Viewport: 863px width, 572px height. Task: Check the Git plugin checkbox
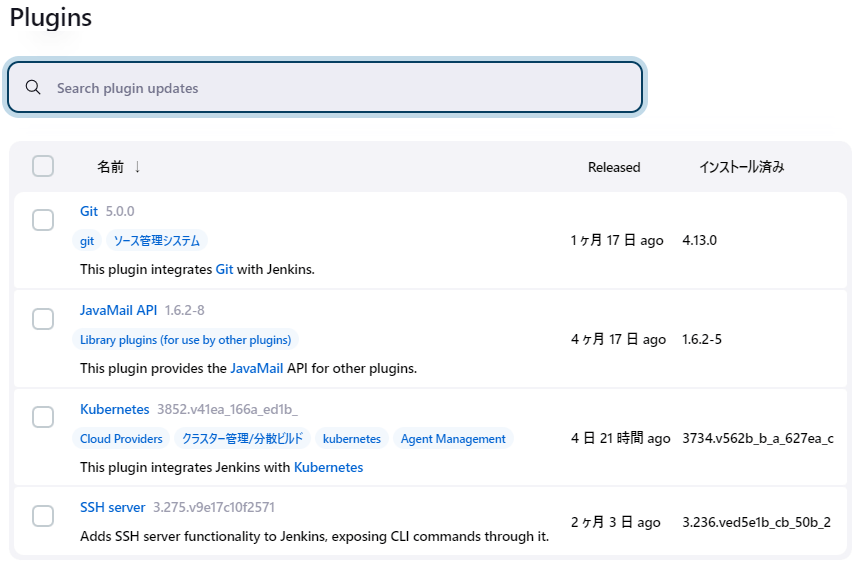43,220
